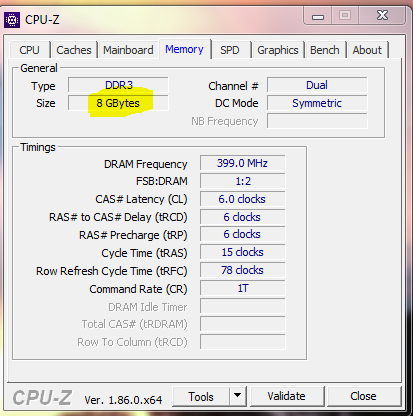Open the Mainboard tab
This screenshot has width=413, height=416.
[x=128, y=50]
